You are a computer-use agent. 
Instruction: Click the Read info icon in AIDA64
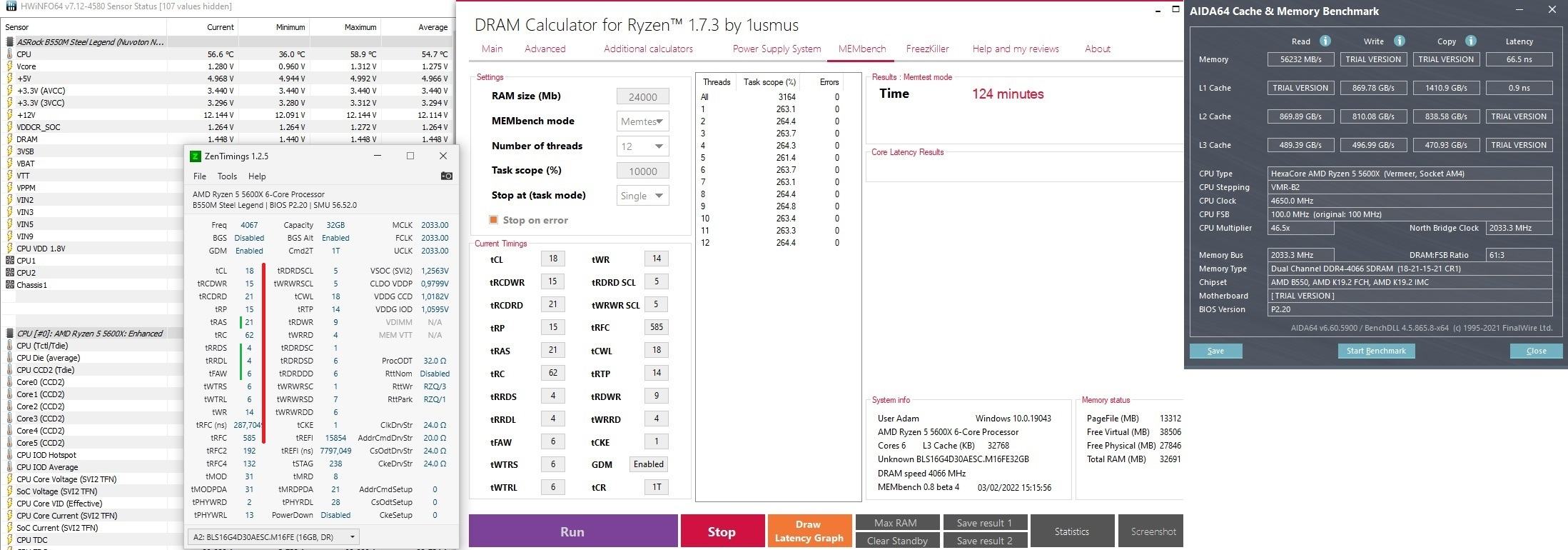1325,41
